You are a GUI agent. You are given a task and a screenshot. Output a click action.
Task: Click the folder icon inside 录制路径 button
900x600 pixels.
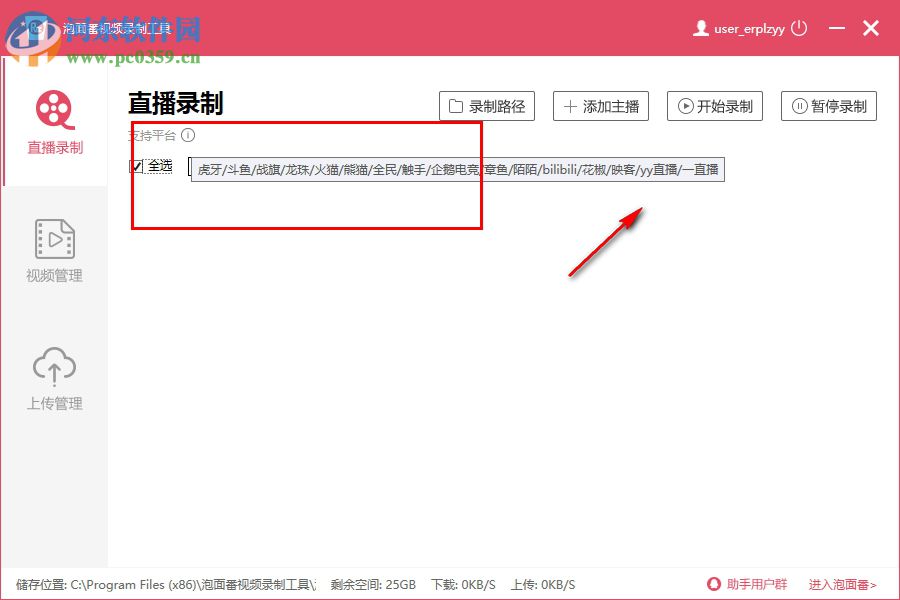tap(456, 106)
